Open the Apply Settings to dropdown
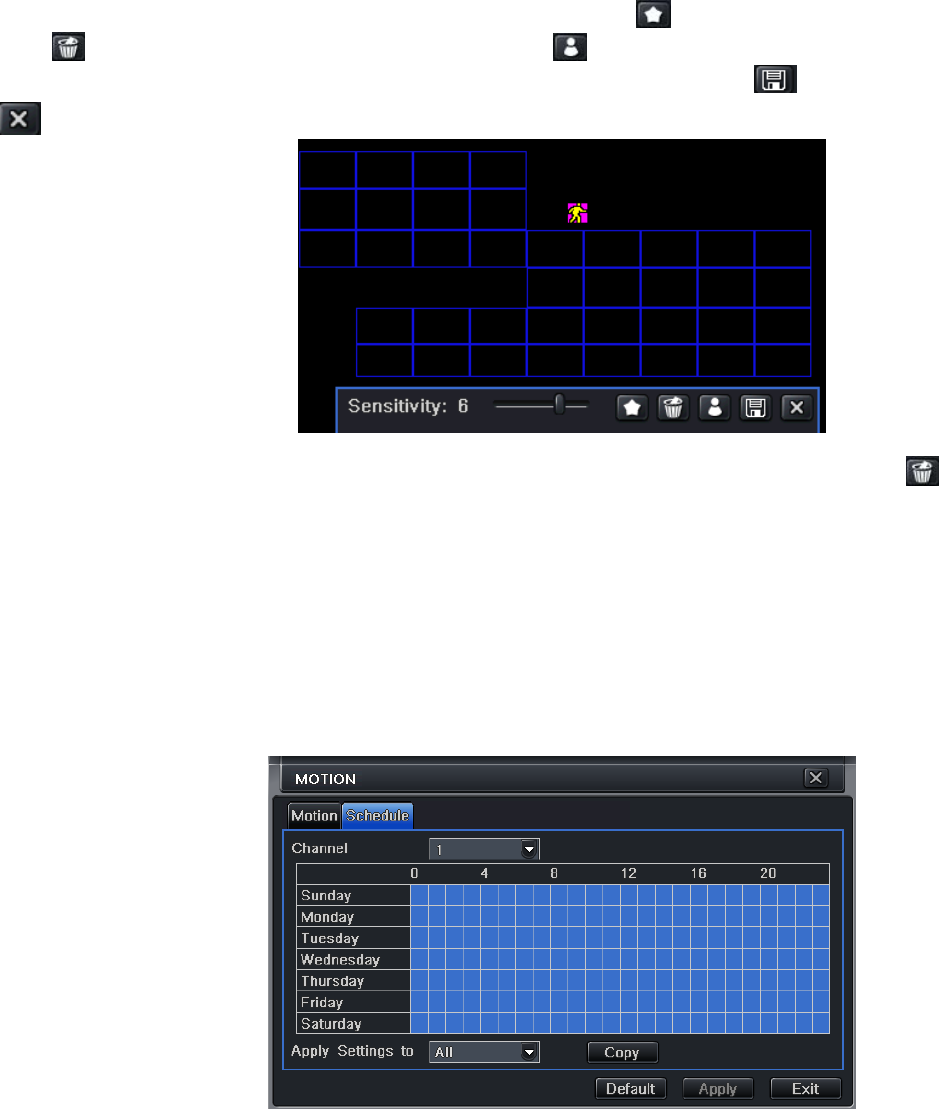 [484, 1052]
